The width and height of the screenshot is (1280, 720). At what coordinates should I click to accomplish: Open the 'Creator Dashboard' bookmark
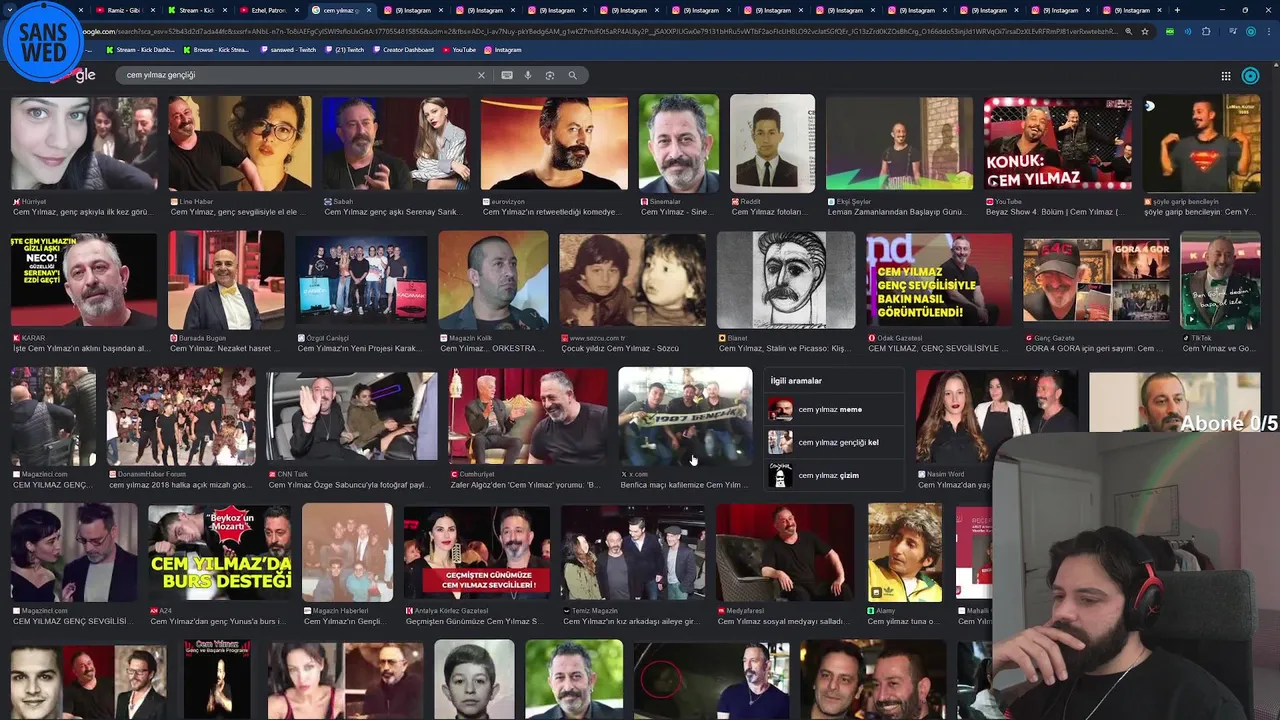coord(404,49)
